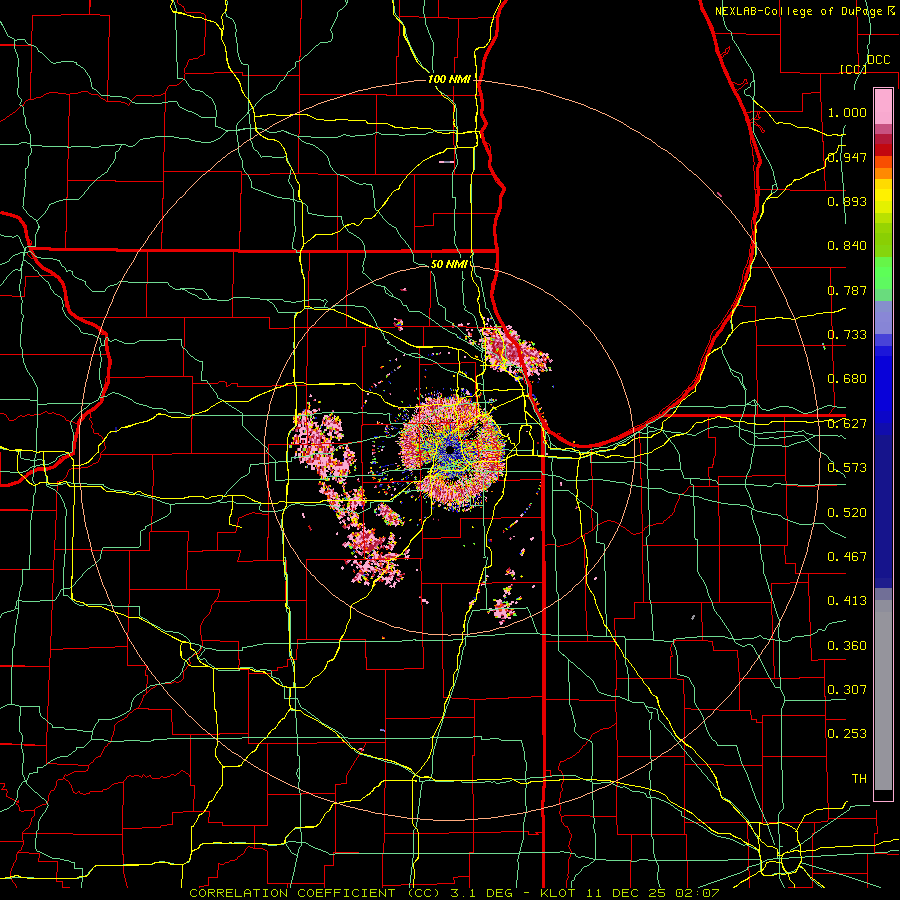Select the 0.733 scale value
Screen dimensions: 900x900
[x=847, y=335]
